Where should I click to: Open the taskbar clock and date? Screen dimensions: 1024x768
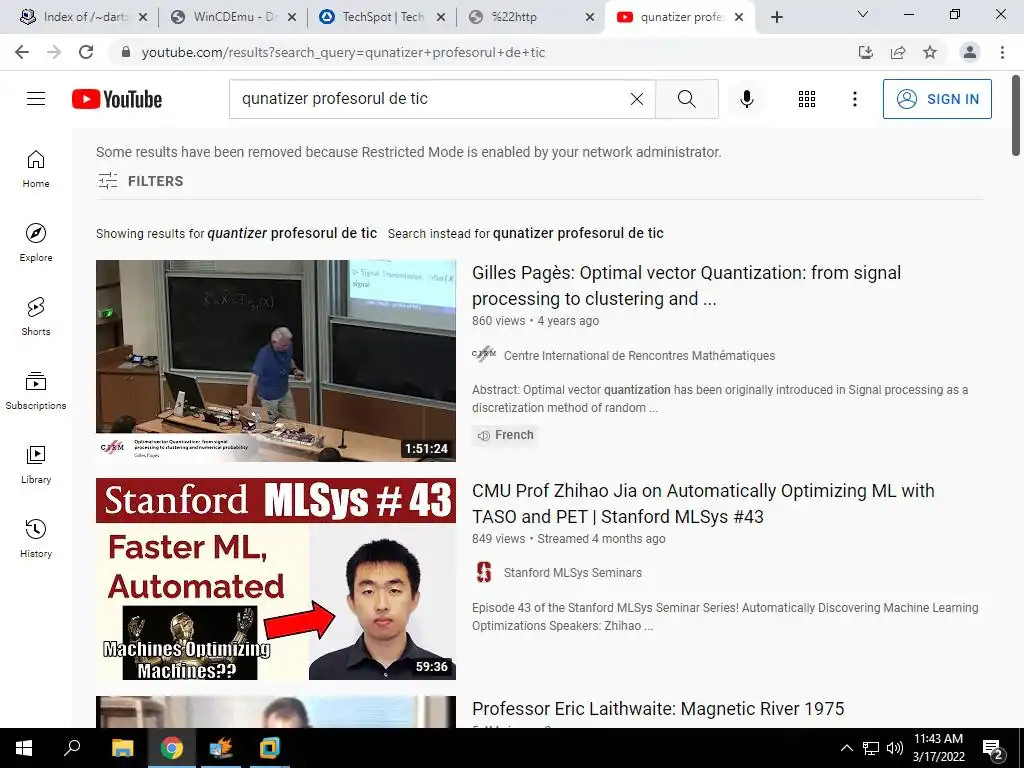point(938,748)
